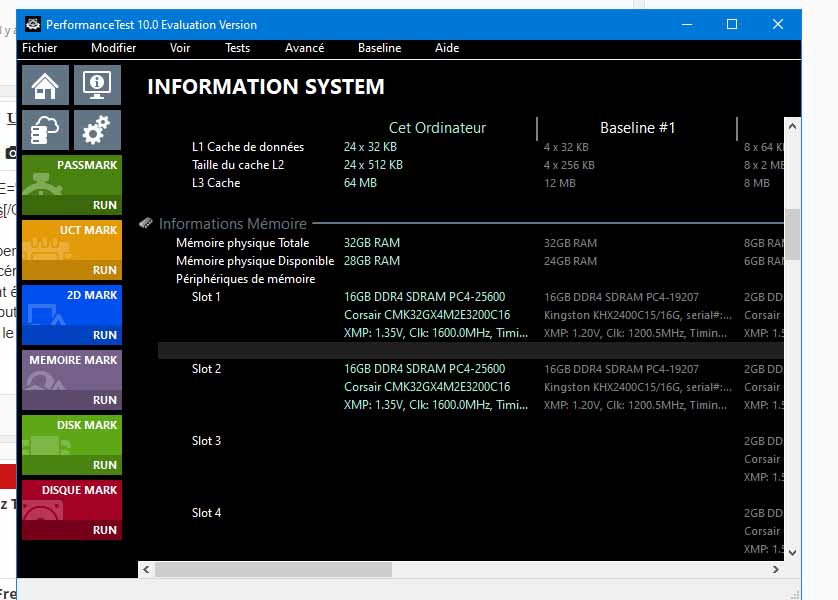Open the settings gears icon

(97, 131)
